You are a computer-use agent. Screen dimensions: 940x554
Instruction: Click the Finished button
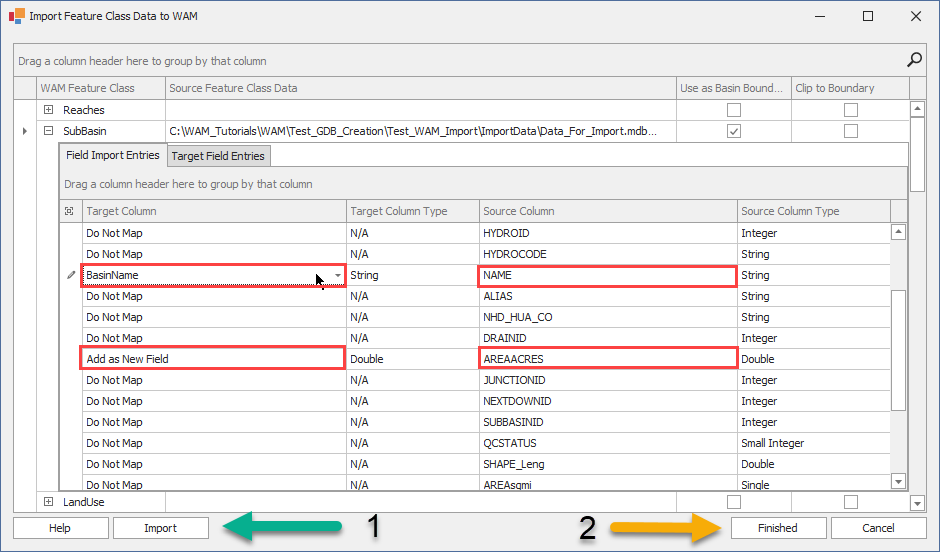coord(778,528)
